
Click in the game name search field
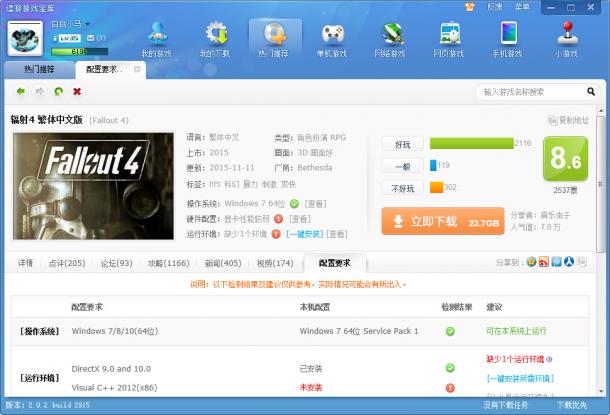click(x=531, y=92)
